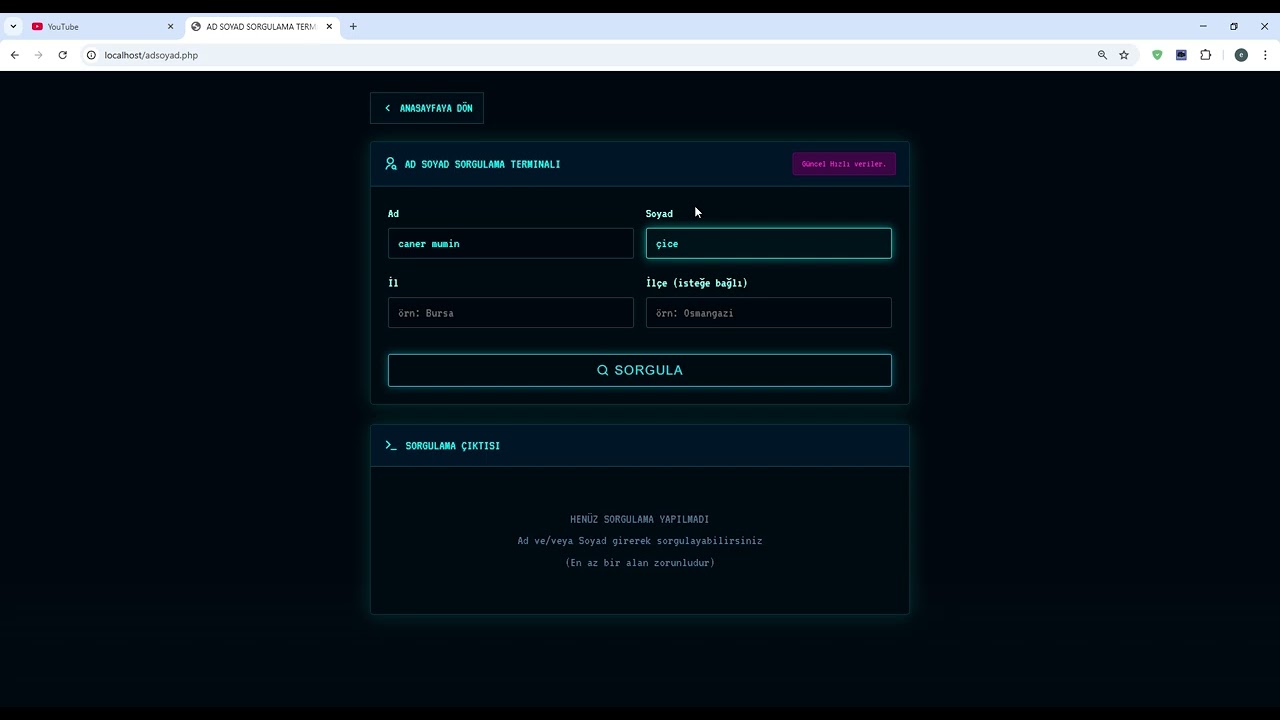The height and width of the screenshot is (720, 1280).
Task: Click the address bar URL localhost/adsoyad.php
Action: click(x=151, y=55)
